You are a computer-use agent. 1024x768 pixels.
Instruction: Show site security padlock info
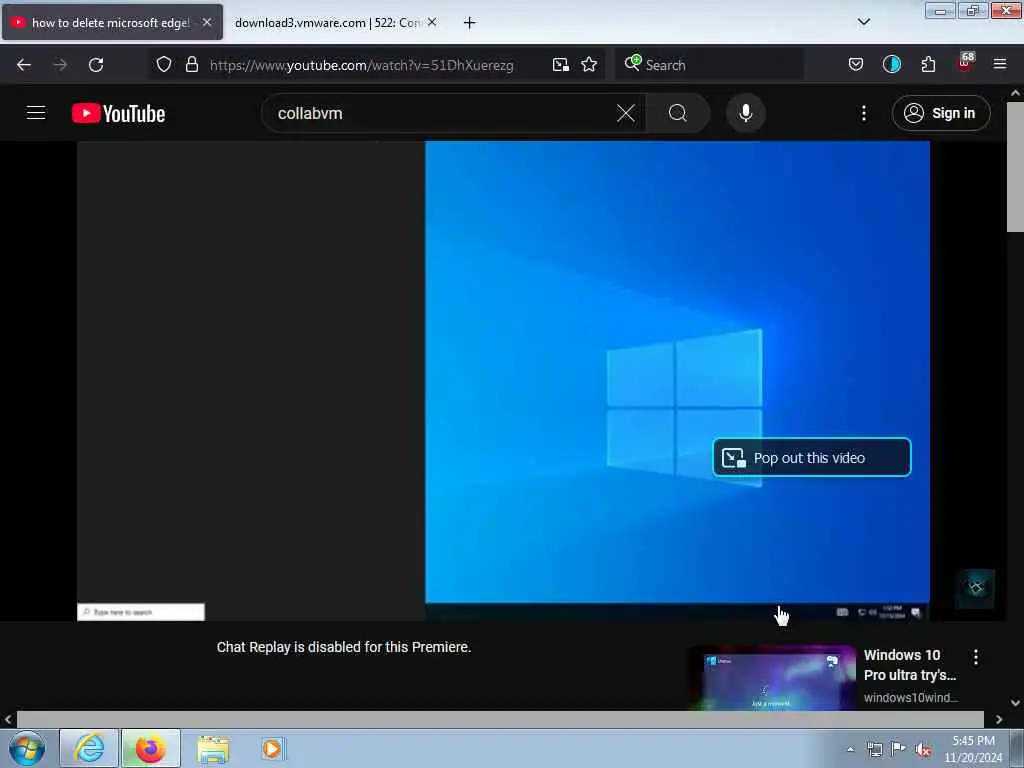(191, 65)
